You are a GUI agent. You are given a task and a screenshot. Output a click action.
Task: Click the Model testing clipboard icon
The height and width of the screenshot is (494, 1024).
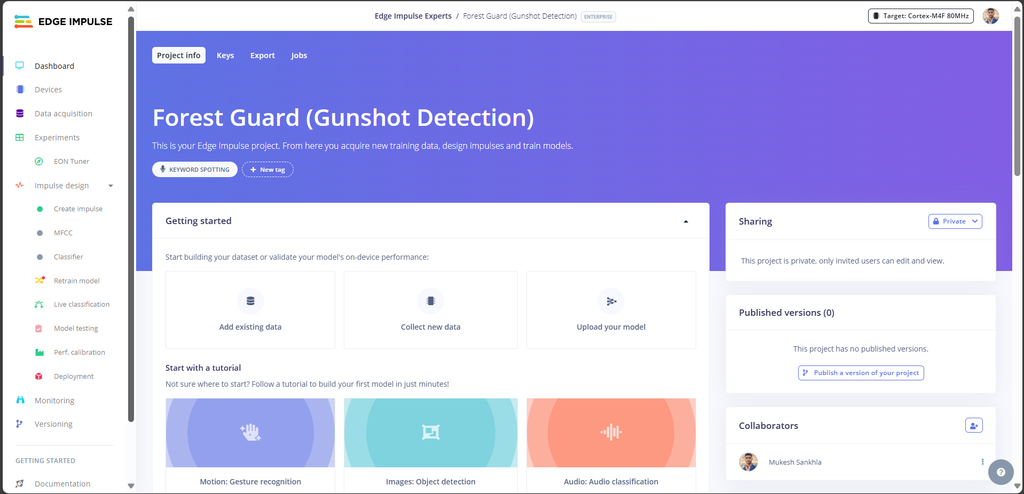(x=39, y=328)
